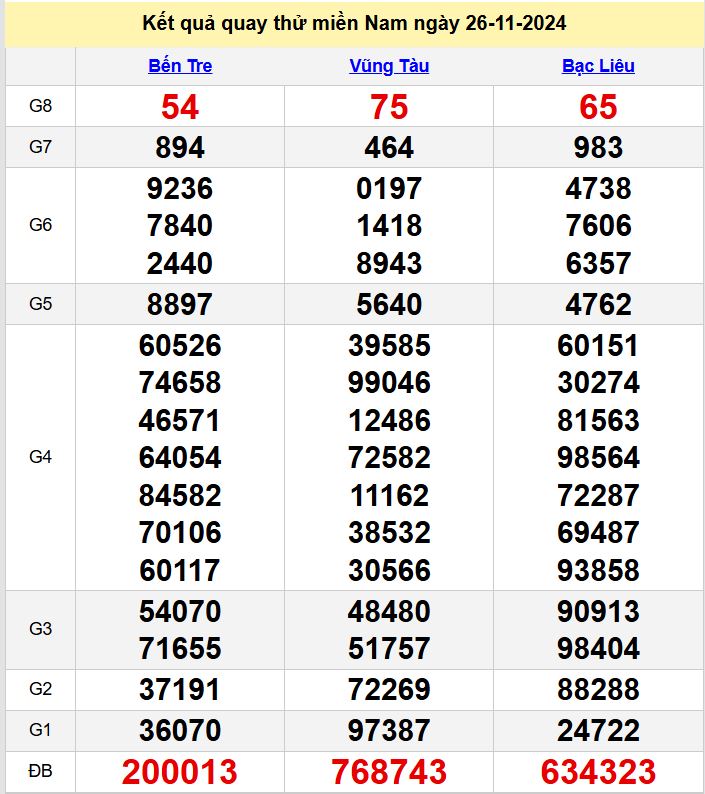Click the G3 row label
The height and width of the screenshot is (794, 705).
pyautogui.click(x=41, y=629)
